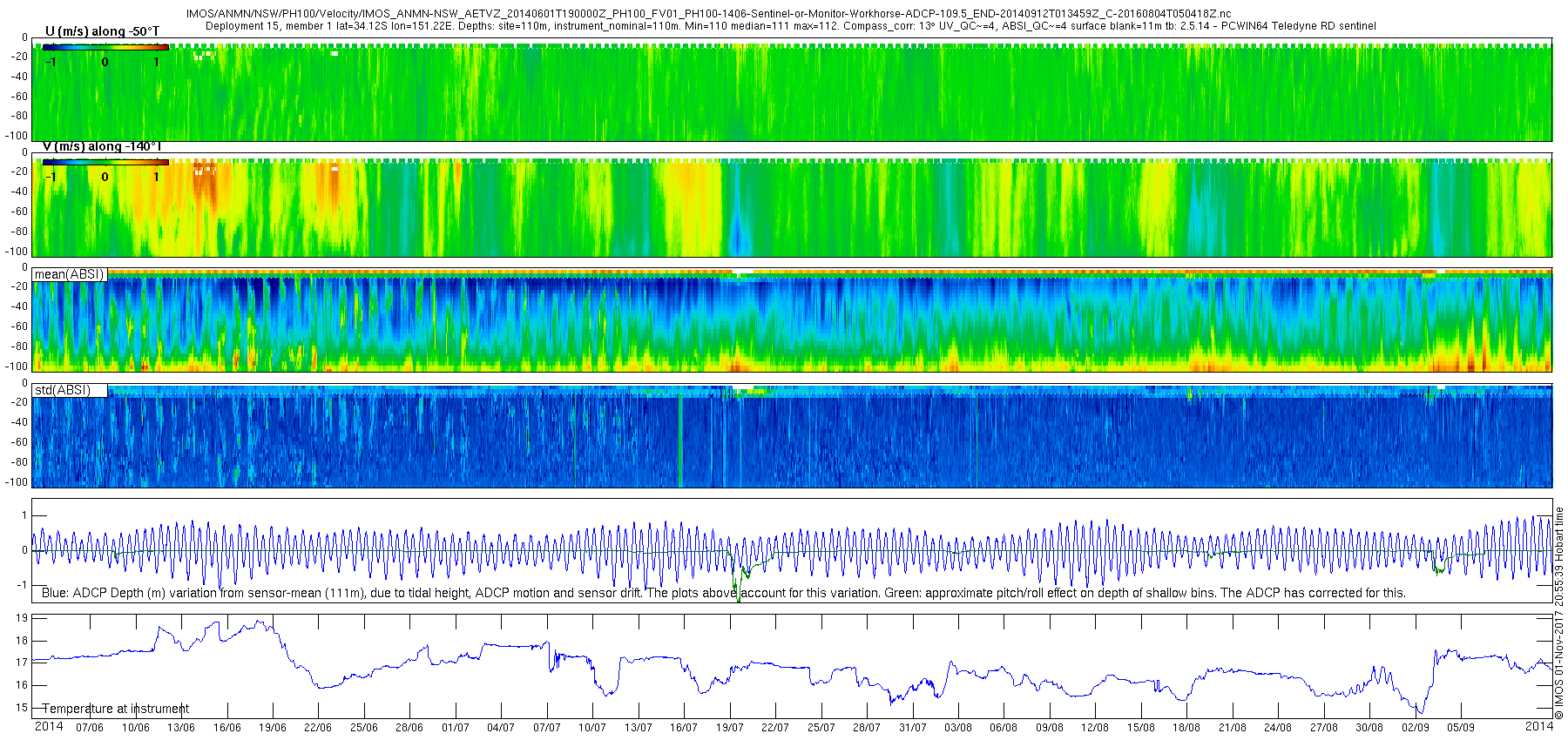Click the NetCDF file path title at top
The width and height of the screenshot is (1568, 740).
[708, 14]
